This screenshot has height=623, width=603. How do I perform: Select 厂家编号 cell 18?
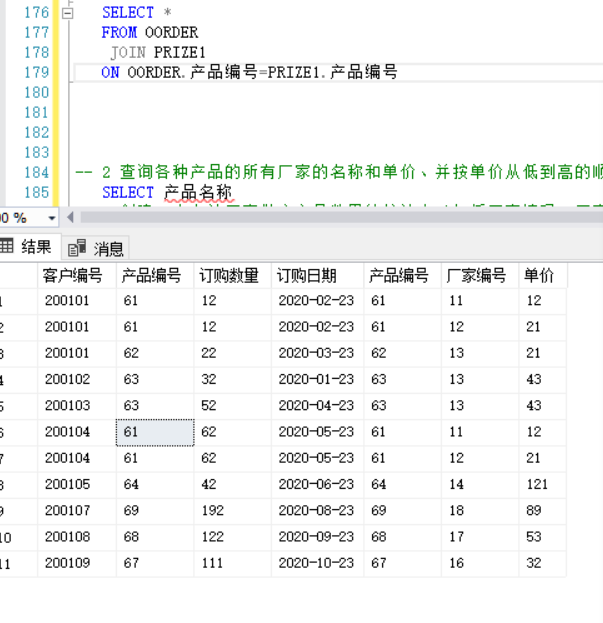point(480,511)
